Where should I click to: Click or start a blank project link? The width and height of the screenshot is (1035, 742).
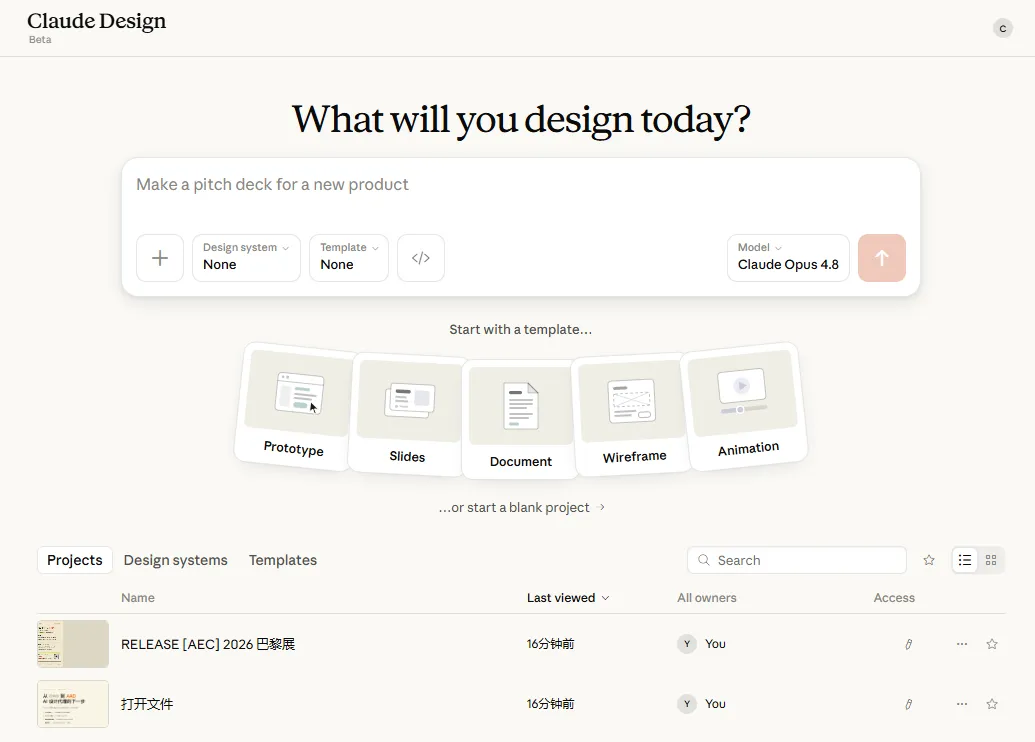click(x=521, y=508)
